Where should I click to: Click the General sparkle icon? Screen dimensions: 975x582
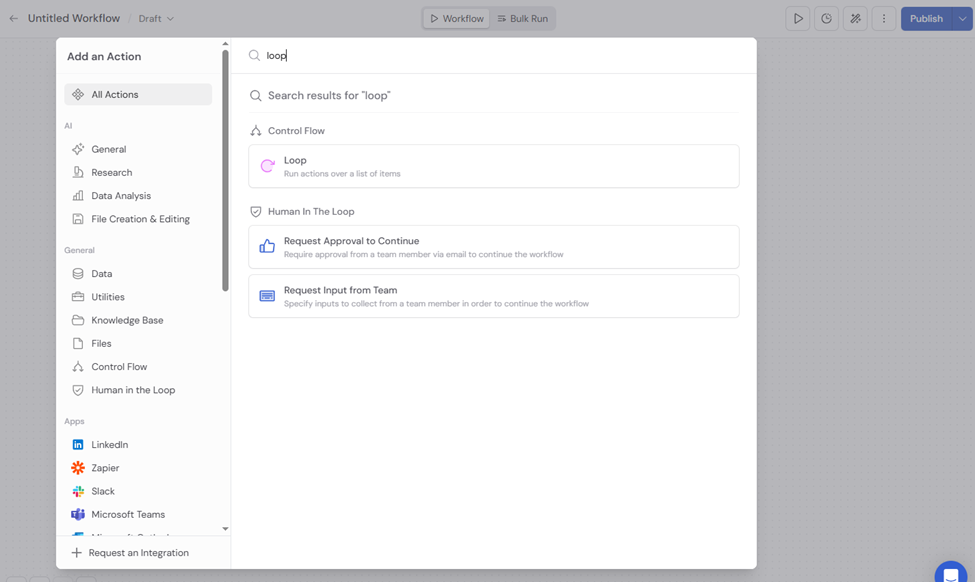coord(78,149)
